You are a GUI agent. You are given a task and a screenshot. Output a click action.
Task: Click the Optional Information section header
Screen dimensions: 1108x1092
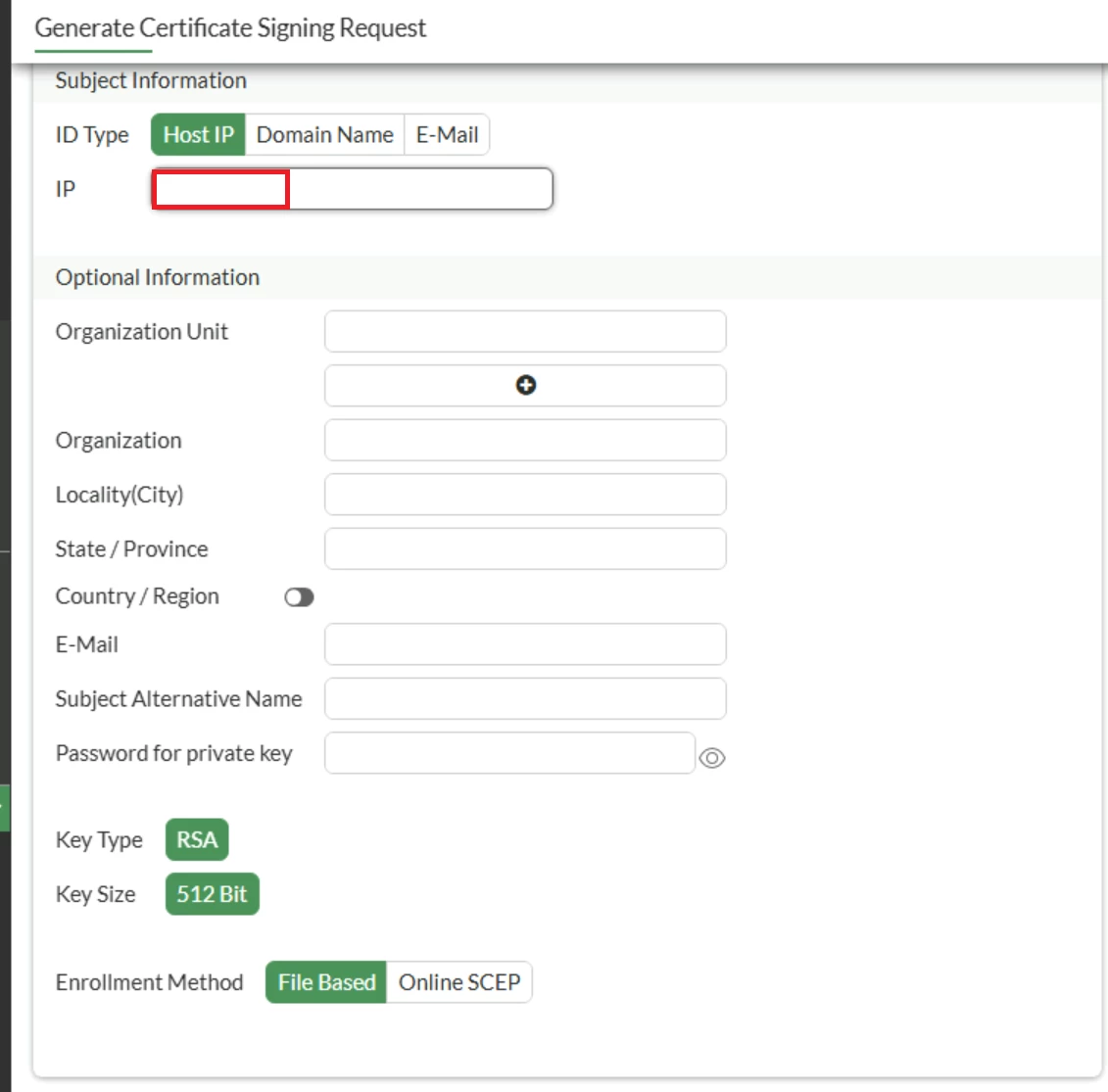tap(158, 277)
